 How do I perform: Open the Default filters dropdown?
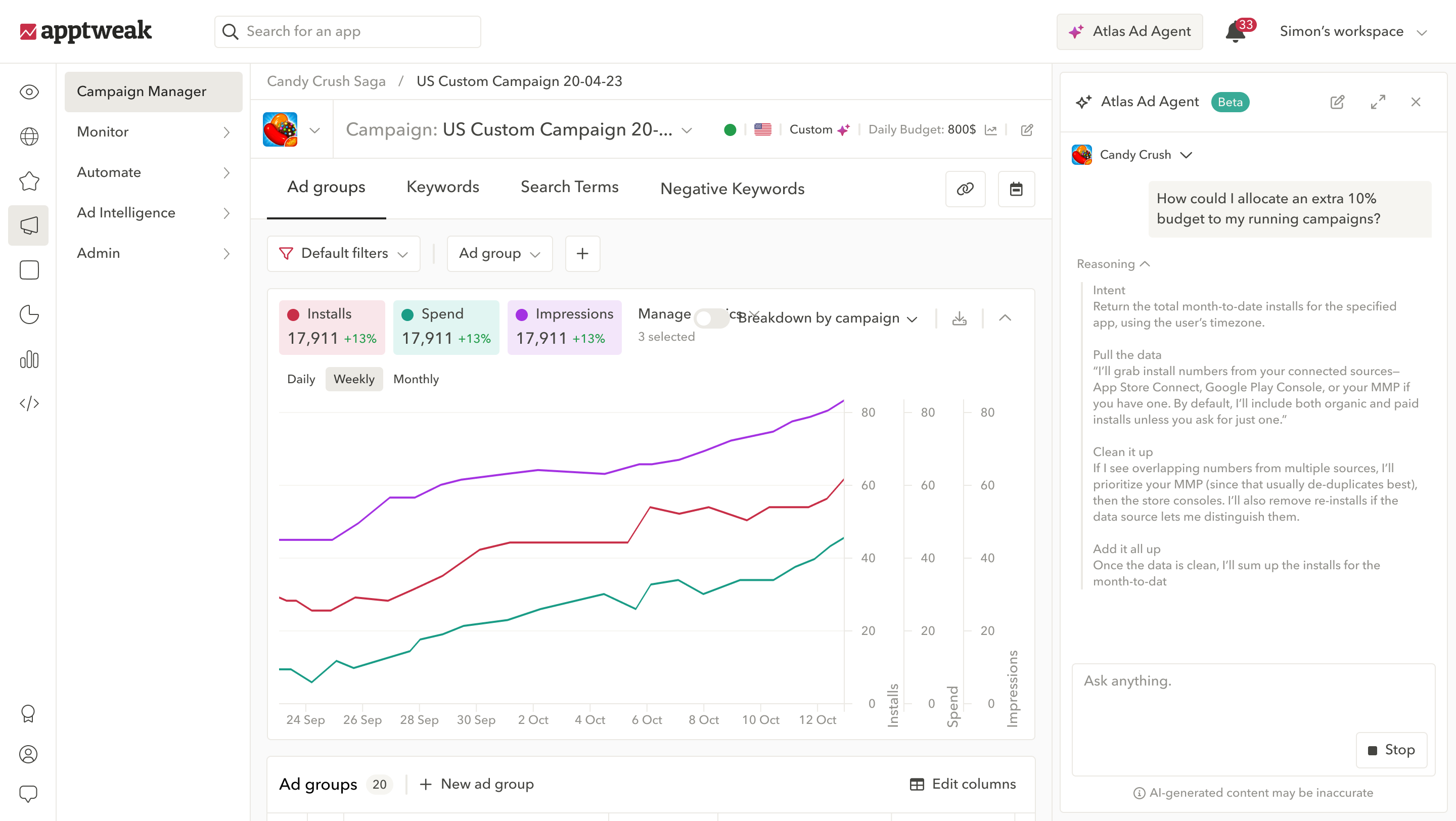(x=343, y=254)
